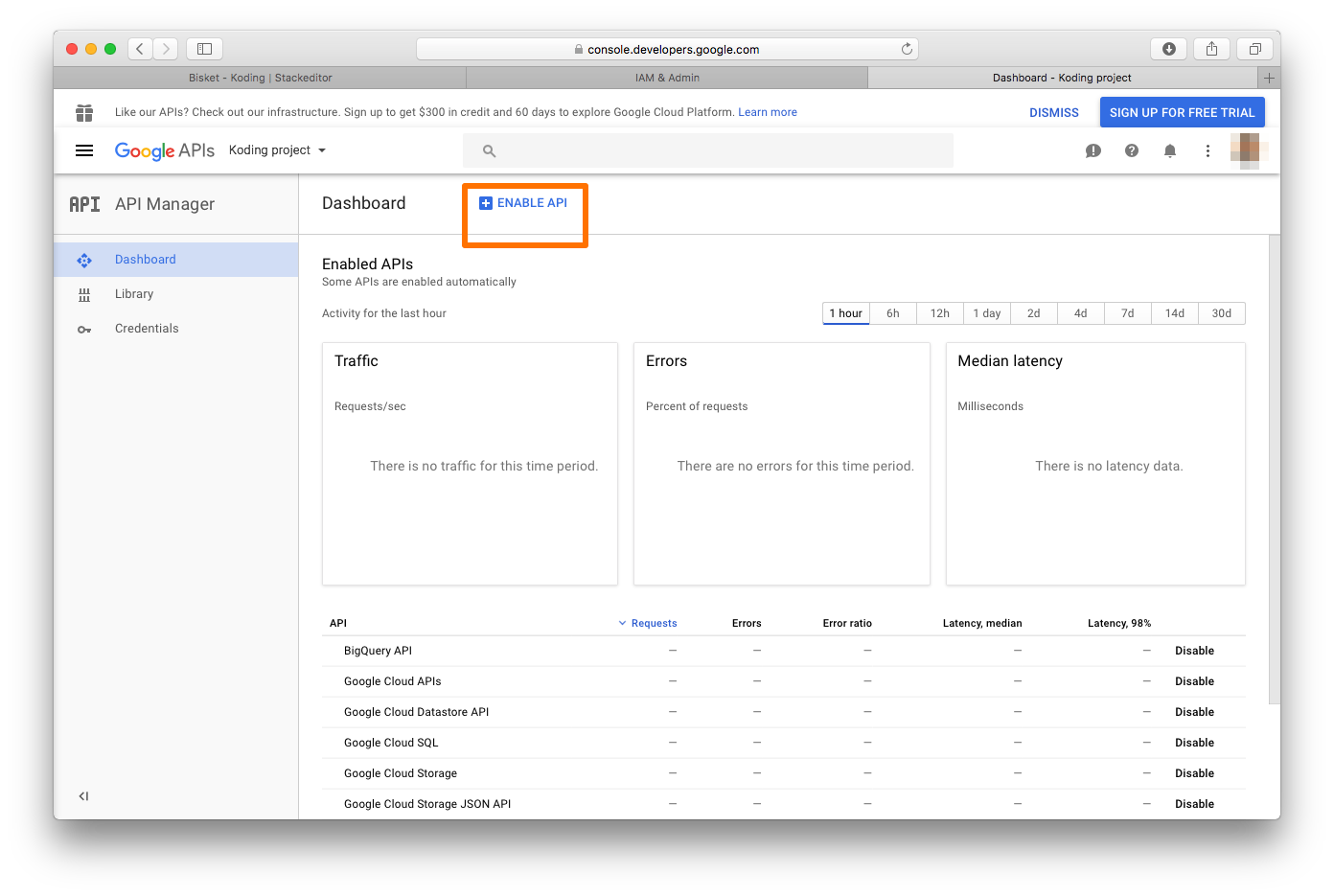Select the 7d time range
The width and height of the screenshot is (1334, 896).
pyautogui.click(x=1128, y=313)
